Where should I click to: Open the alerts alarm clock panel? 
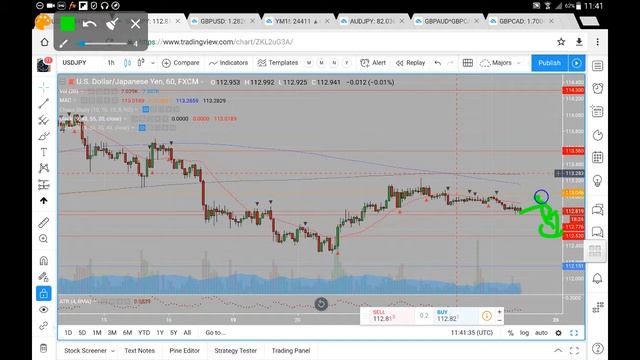coord(598,89)
